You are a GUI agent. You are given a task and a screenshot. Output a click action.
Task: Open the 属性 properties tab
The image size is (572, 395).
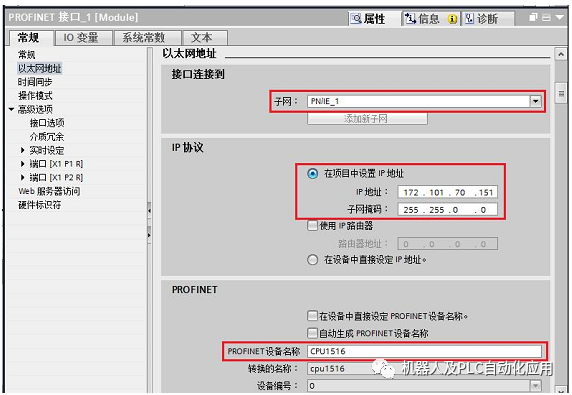tap(373, 19)
